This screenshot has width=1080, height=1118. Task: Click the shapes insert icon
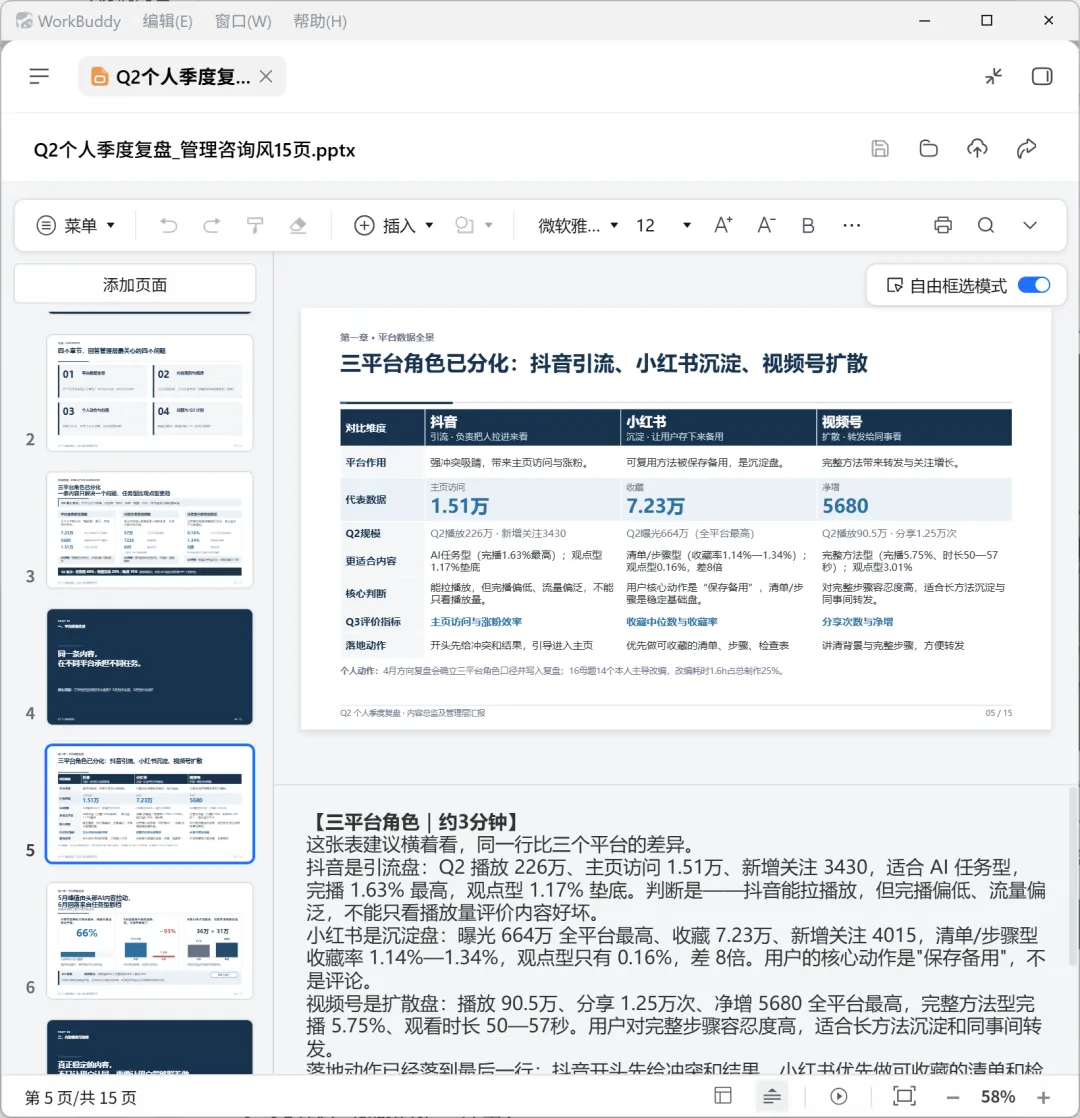click(465, 225)
